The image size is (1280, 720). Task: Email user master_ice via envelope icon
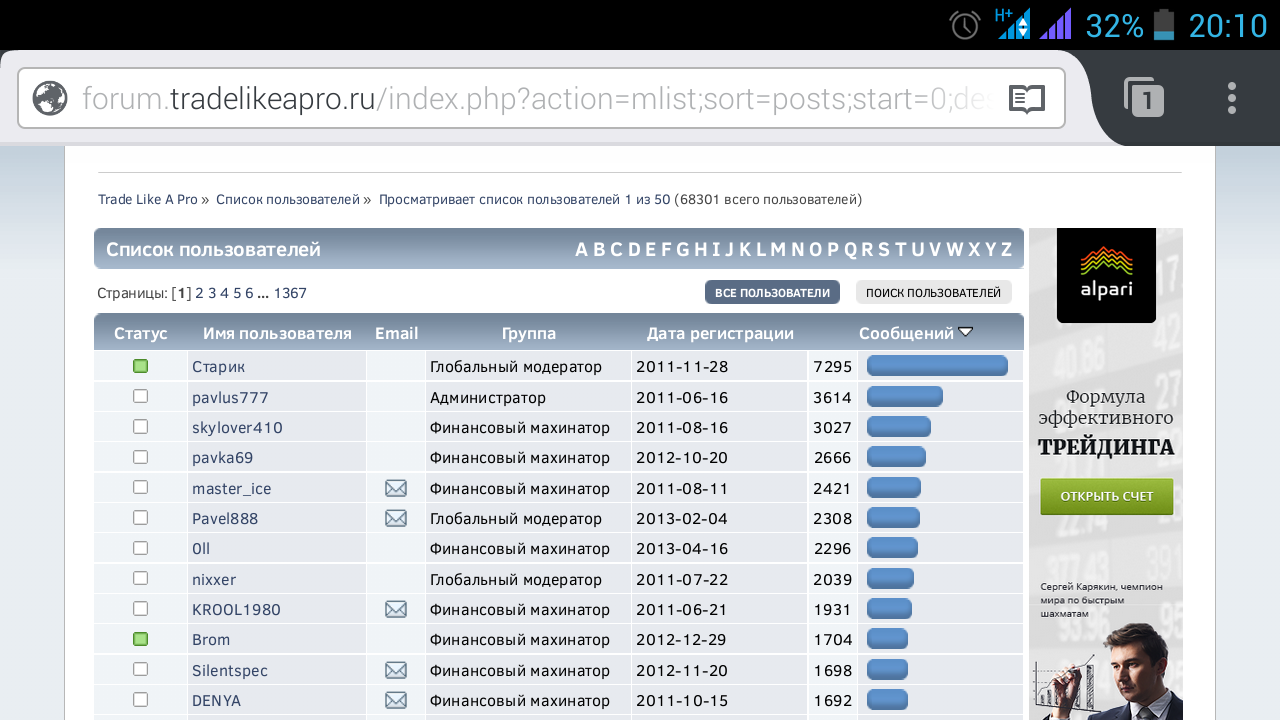click(x=396, y=488)
